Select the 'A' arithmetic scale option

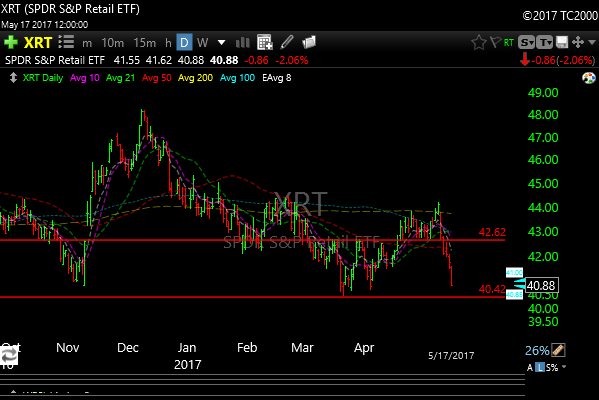coord(529,368)
